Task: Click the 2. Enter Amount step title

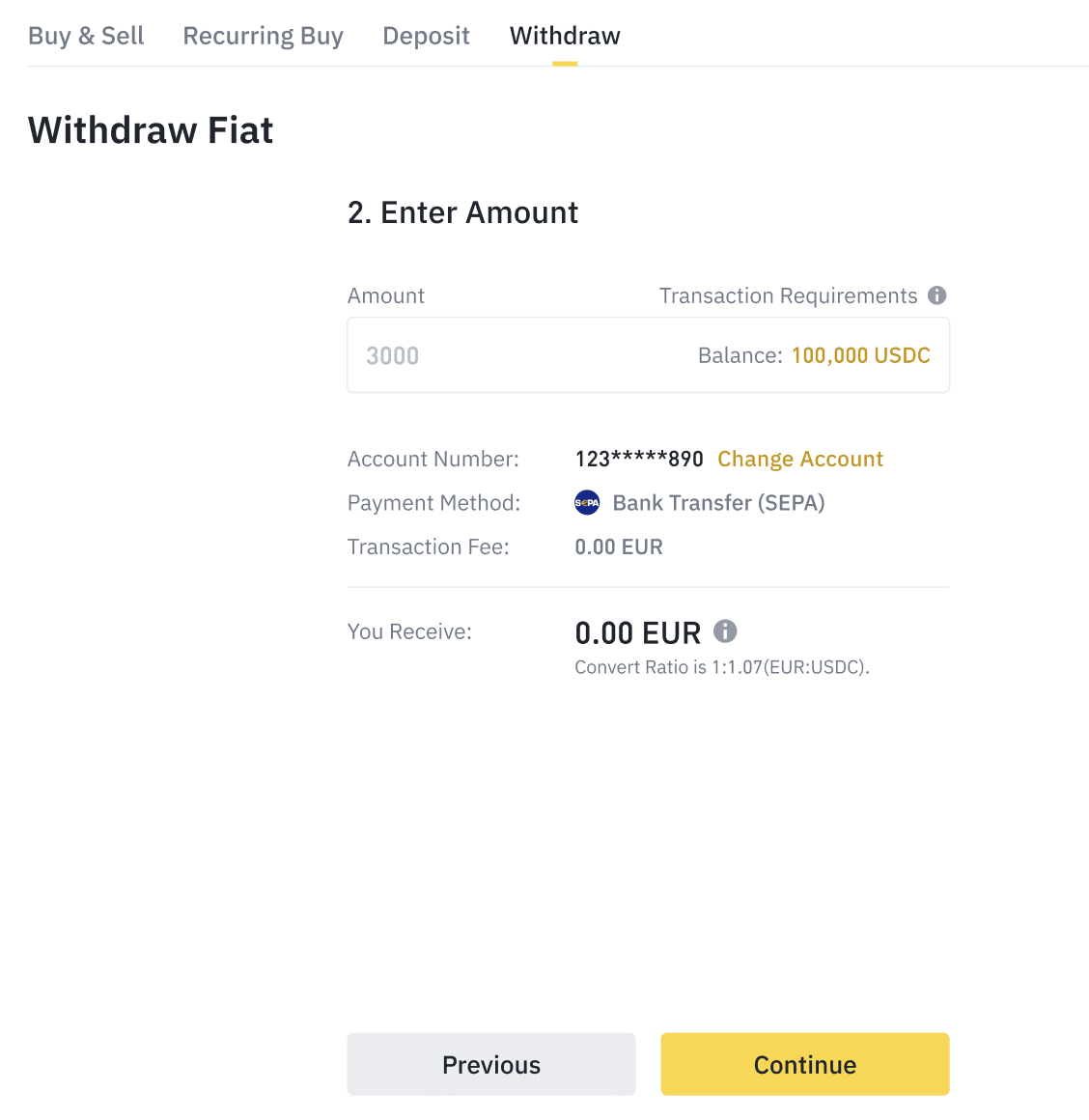Action: (x=462, y=212)
